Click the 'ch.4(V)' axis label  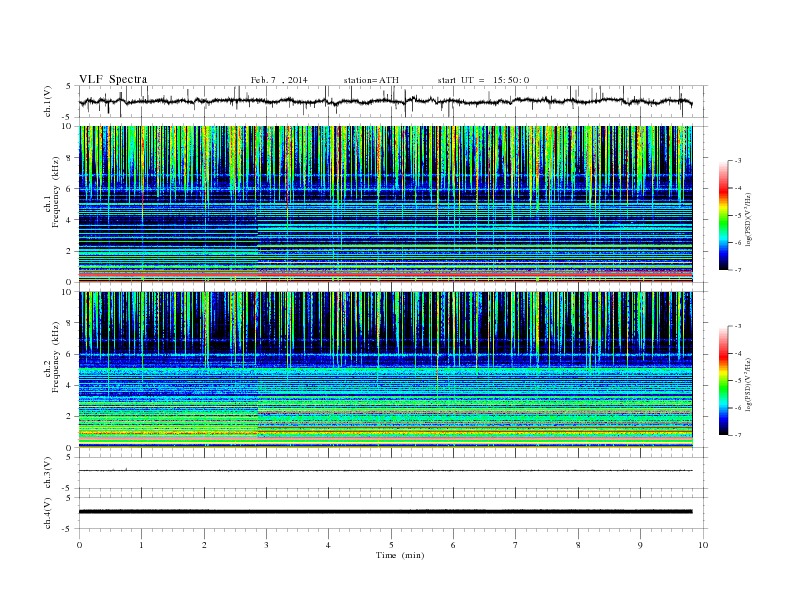pos(47,513)
